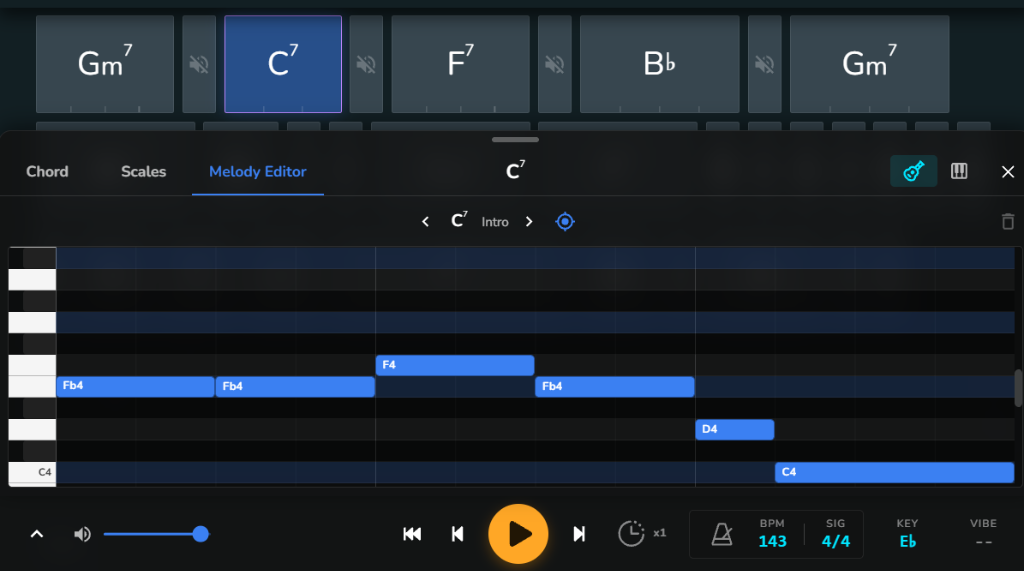1024x571 pixels.
Task: Skip to the previous chord
Action: point(458,534)
